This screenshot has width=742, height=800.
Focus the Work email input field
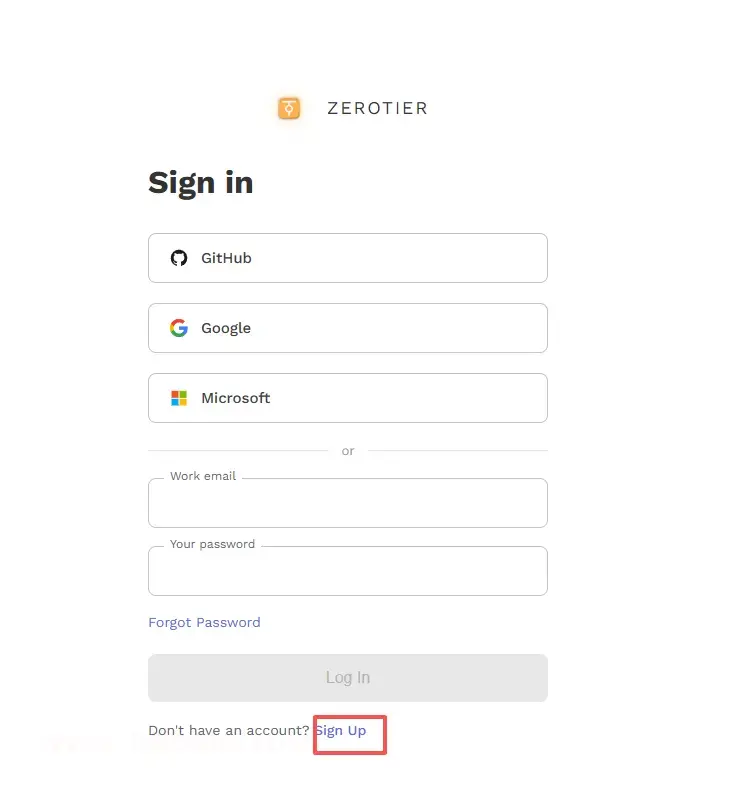click(x=347, y=506)
